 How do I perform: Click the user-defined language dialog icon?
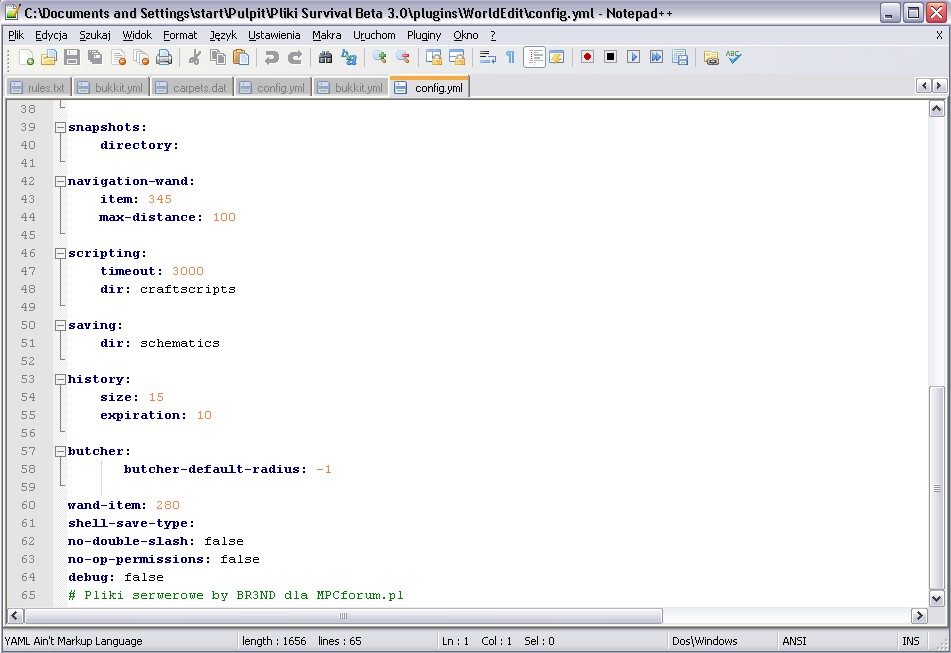(x=556, y=58)
